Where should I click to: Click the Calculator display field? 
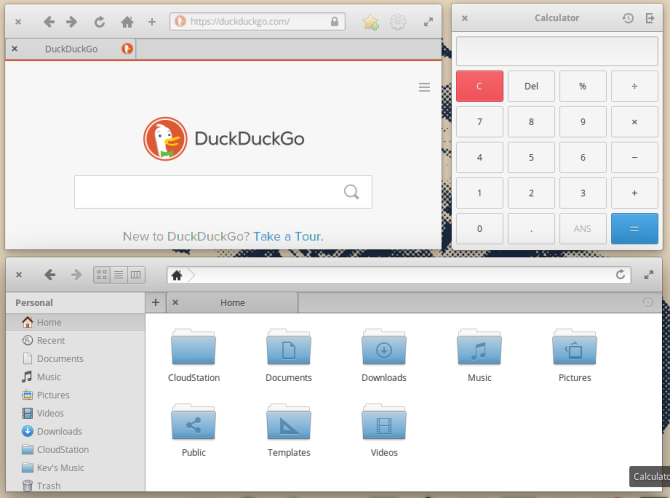pos(557,51)
